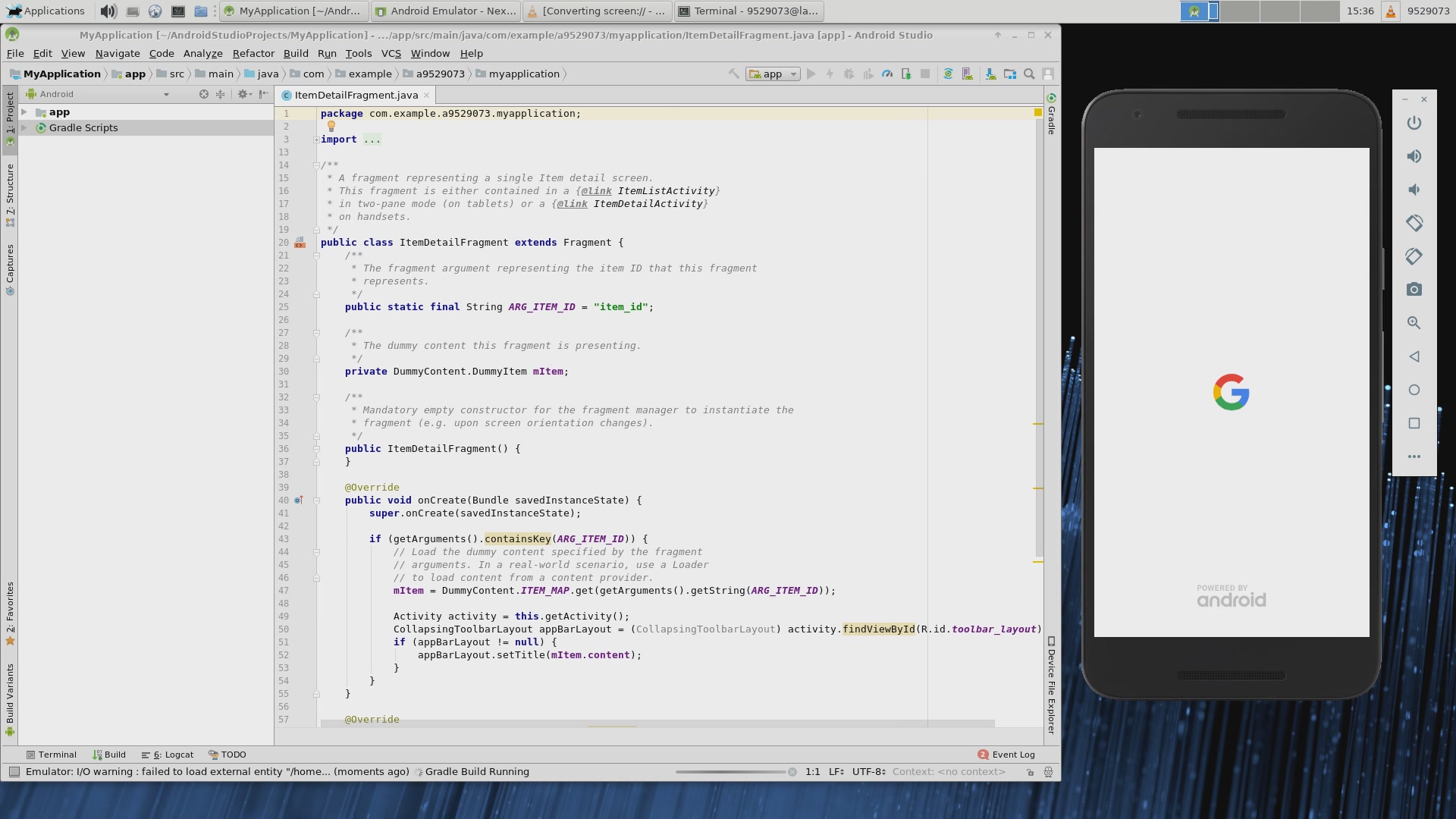Click the Apply Changes lightning icon
Viewport: 1456px width, 819px height.
(x=830, y=74)
